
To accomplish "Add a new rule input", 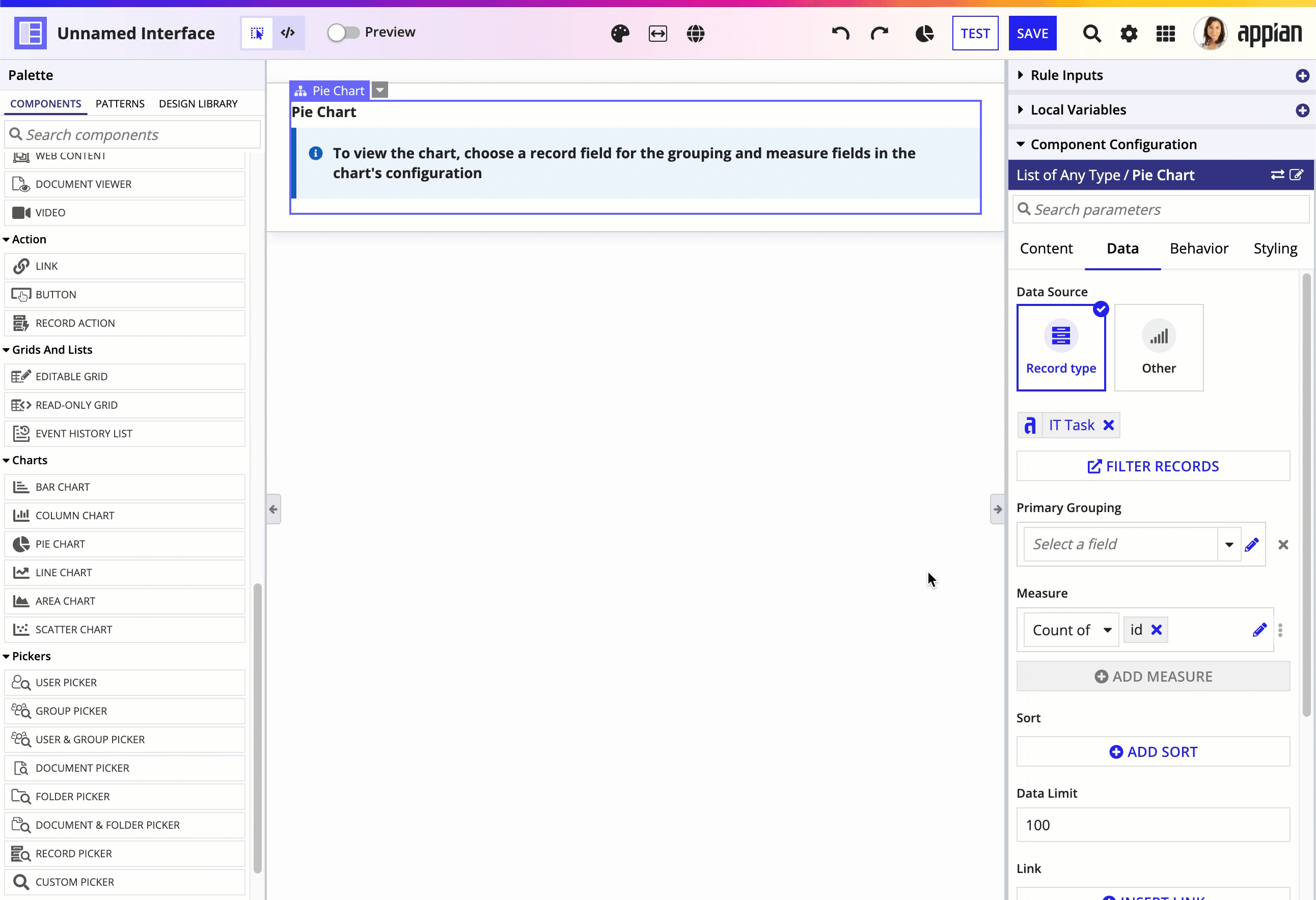I will point(1302,76).
